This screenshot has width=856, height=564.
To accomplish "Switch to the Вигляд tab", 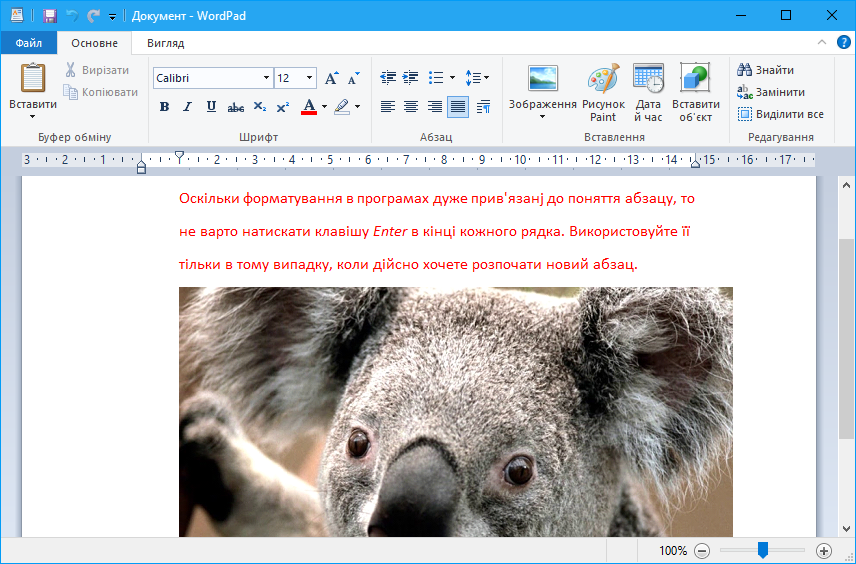I will point(165,43).
